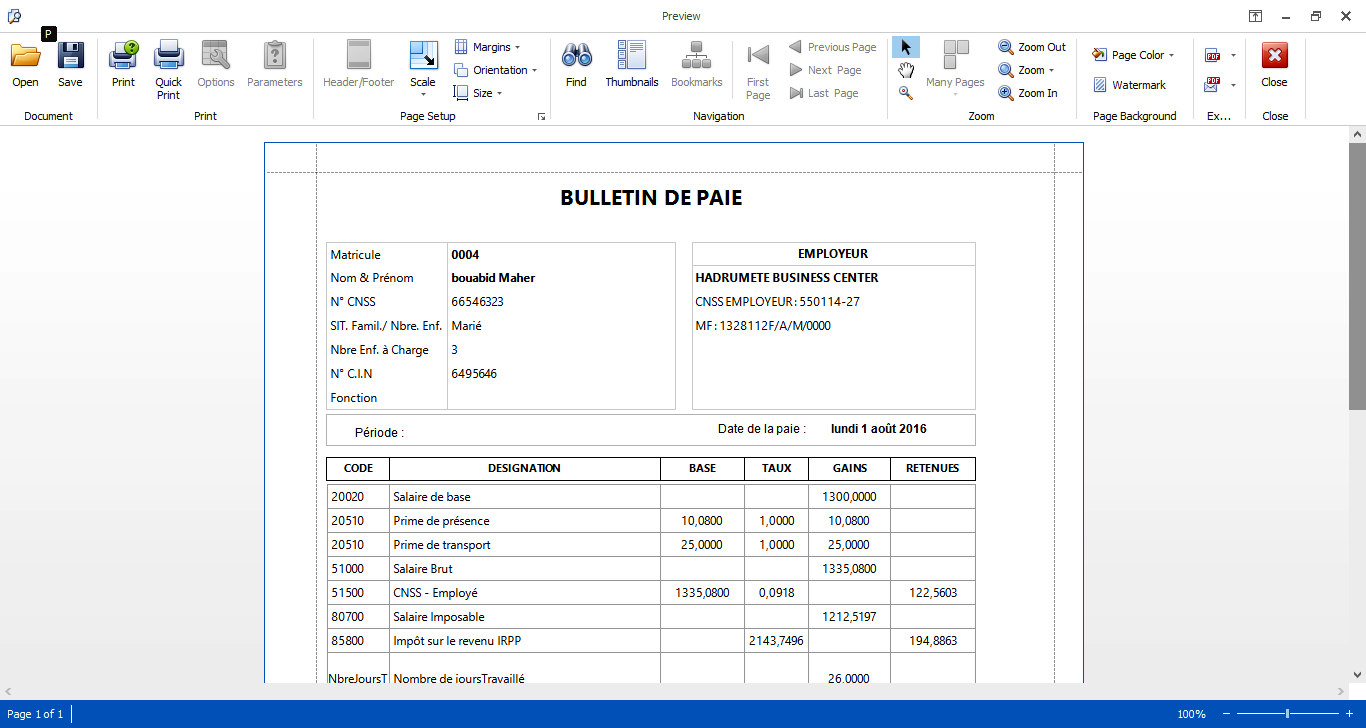Viewport: 1366px width, 728px height.
Task: Go to the Previous Page
Action: click(x=832, y=47)
